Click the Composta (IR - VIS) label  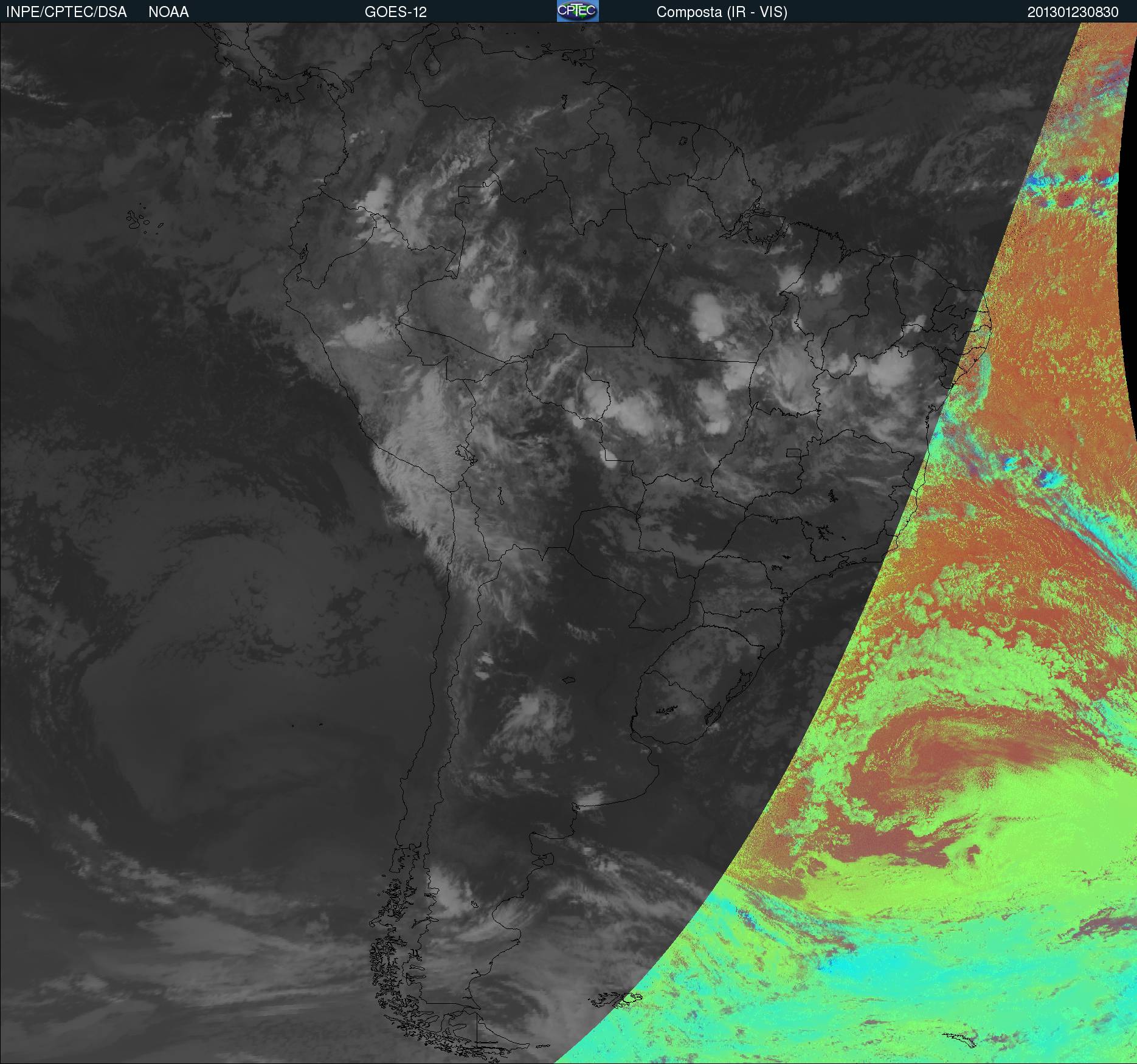(x=722, y=12)
